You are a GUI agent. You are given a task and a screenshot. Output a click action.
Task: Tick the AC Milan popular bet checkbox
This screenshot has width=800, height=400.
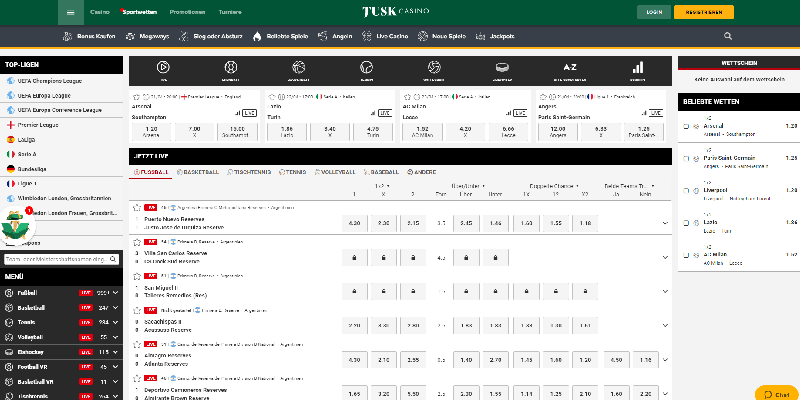[686, 255]
